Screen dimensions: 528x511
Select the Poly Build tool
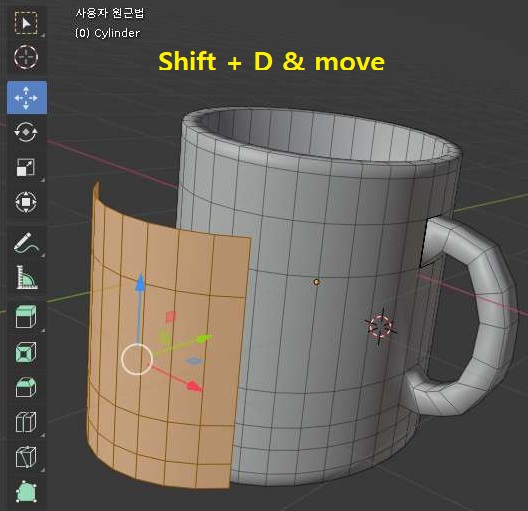click(x=26, y=492)
